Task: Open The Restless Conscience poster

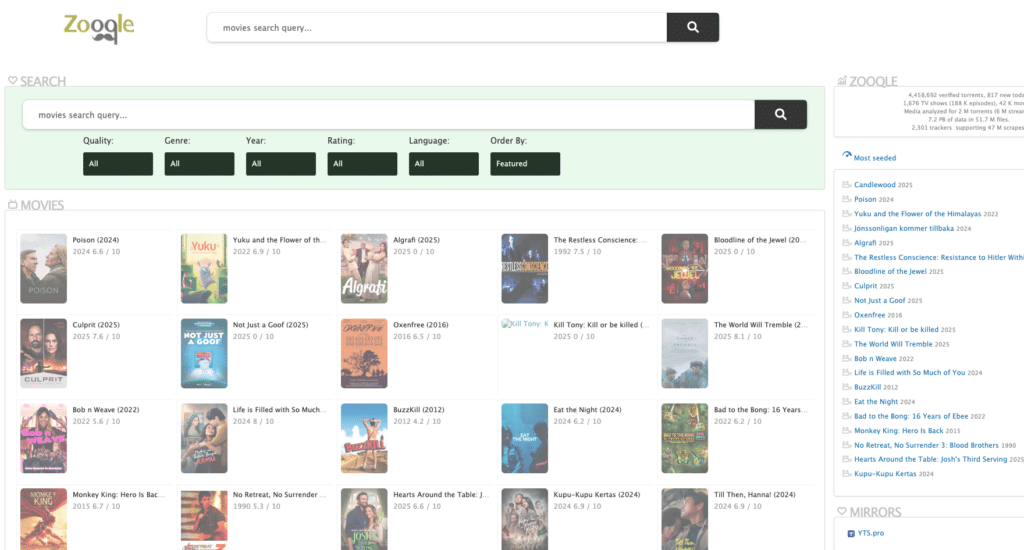Action: [x=524, y=268]
